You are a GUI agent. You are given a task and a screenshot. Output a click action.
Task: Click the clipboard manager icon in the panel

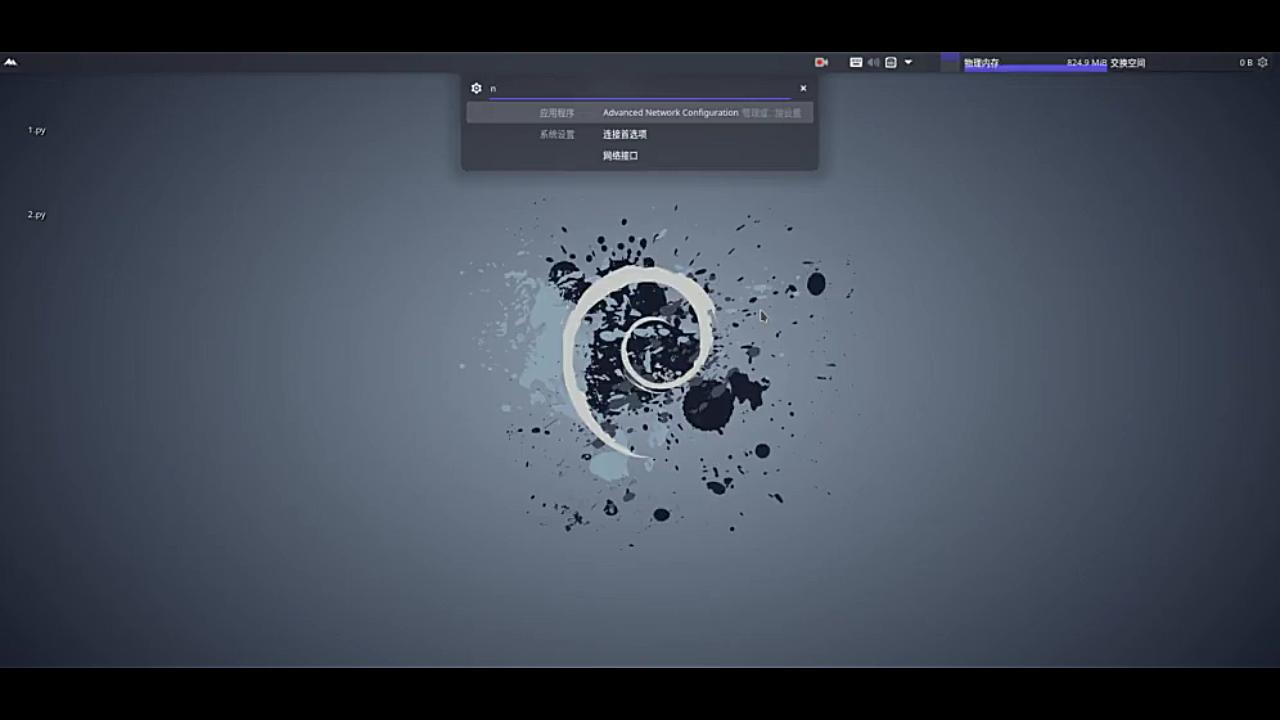coord(889,62)
